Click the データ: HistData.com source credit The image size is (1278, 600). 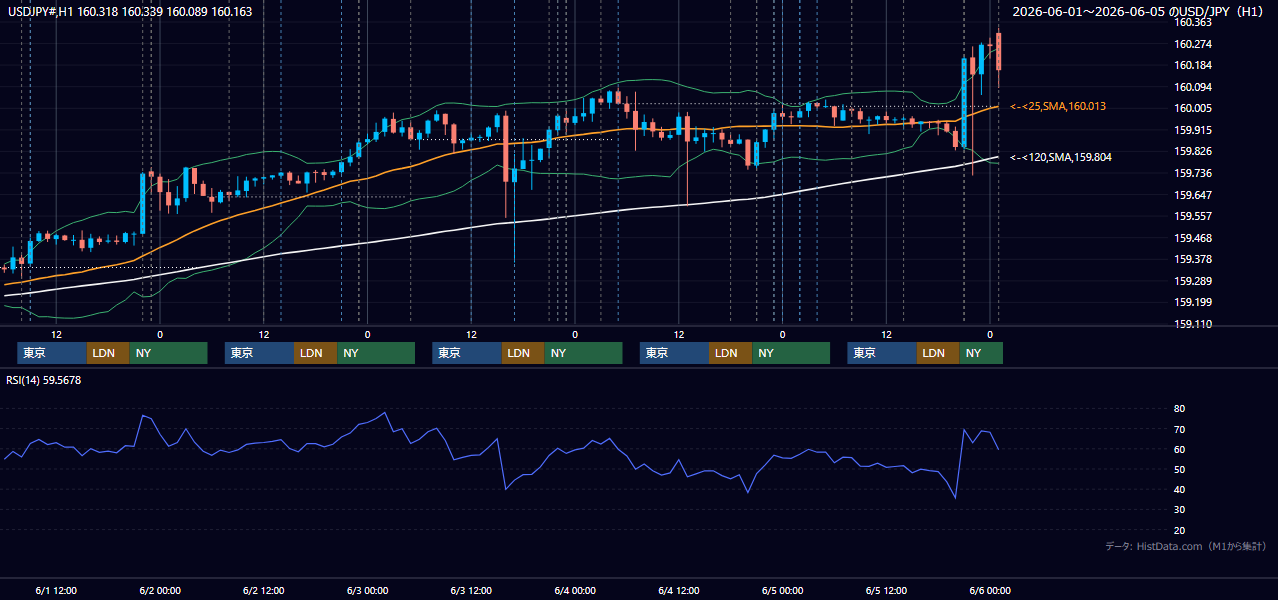coord(1186,546)
